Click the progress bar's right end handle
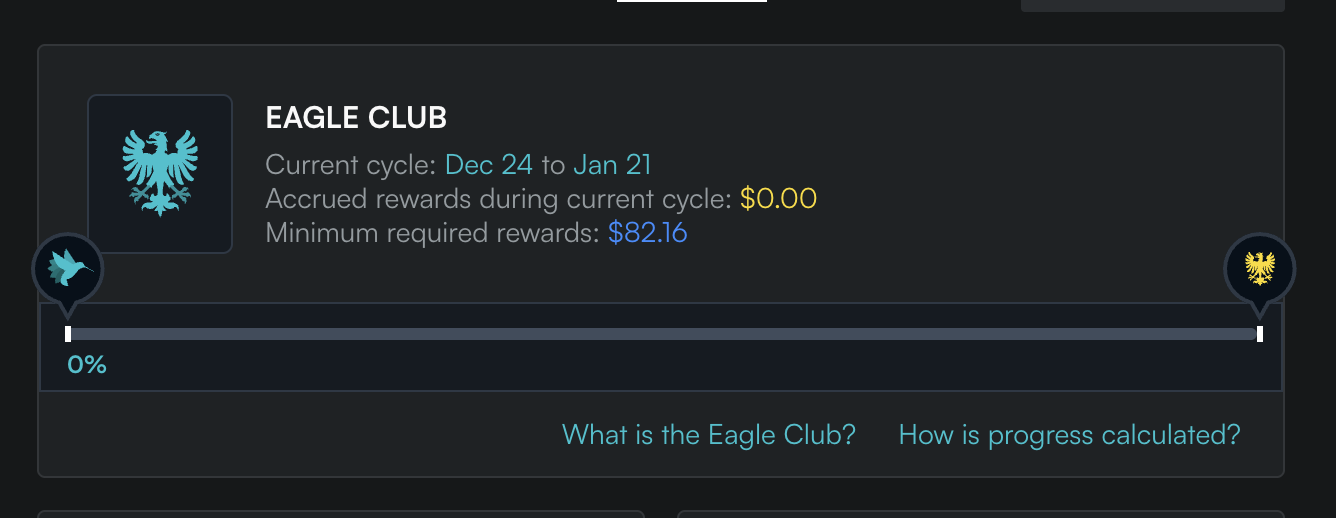The image size is (1336, 518). point(1259,334)
